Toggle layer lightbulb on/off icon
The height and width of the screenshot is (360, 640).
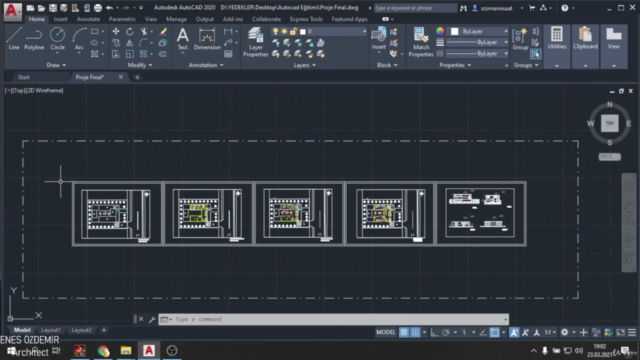click(276, 31)
